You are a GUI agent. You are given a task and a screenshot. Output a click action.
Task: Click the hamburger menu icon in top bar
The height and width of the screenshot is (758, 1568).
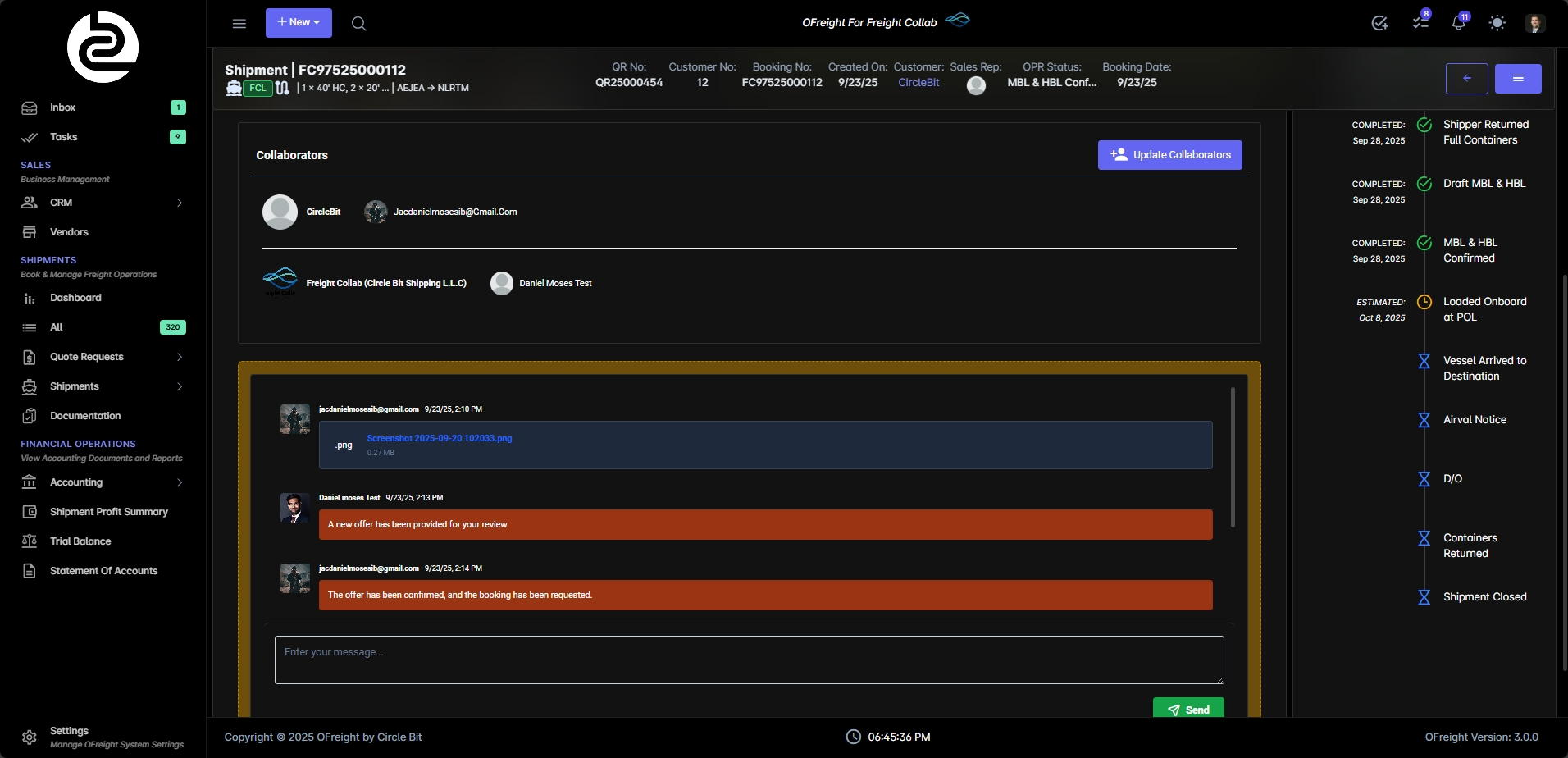(239, 24)
